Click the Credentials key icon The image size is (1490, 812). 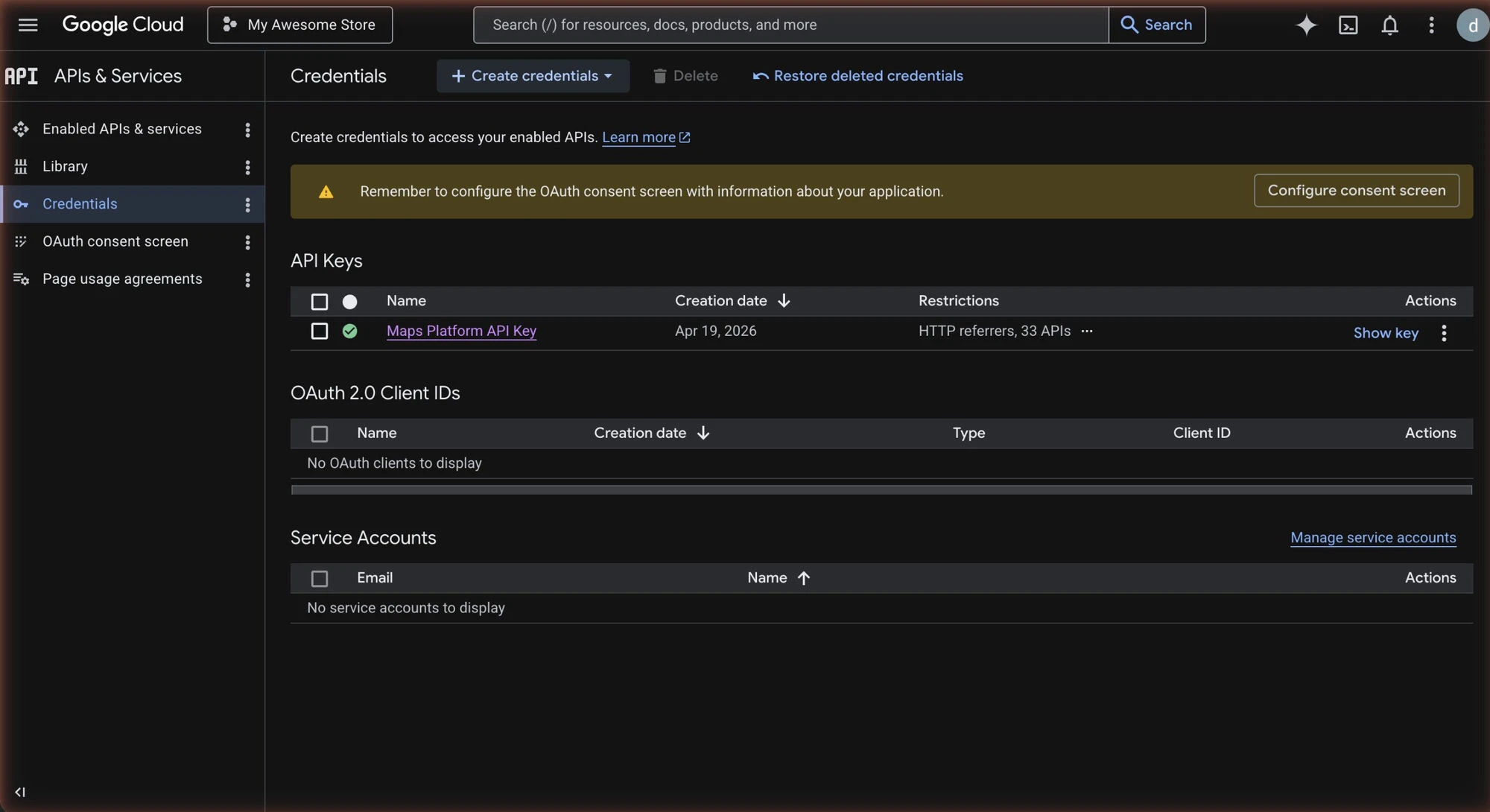[21, 204]
